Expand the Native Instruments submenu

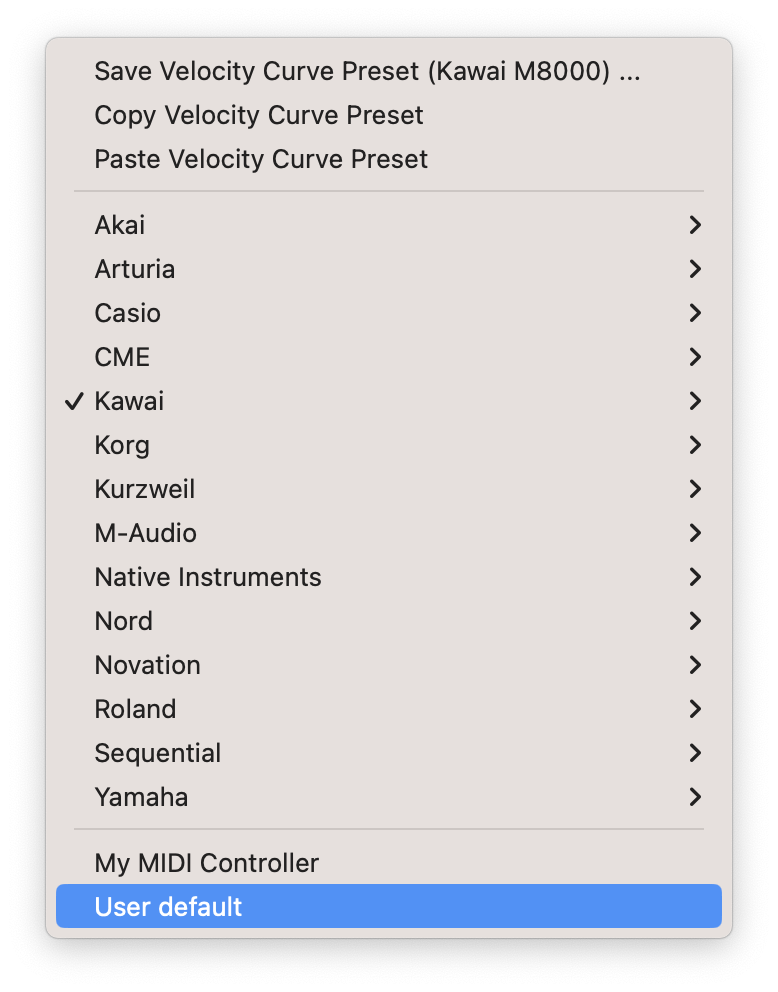click(695, 576)
